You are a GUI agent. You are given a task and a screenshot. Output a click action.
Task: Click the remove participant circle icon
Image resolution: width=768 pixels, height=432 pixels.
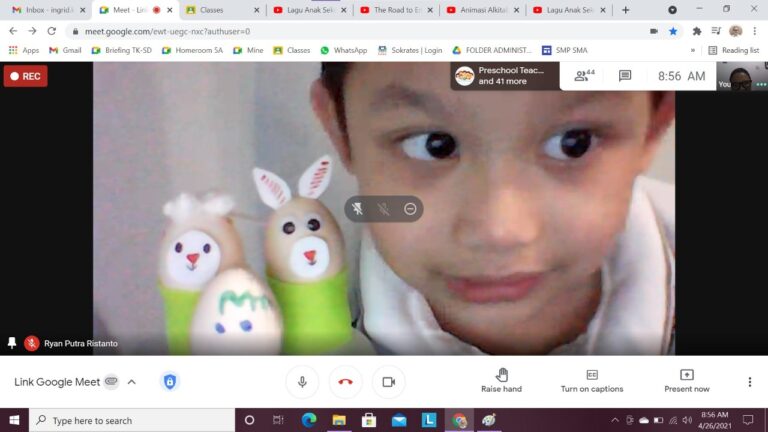coord(410,209)
